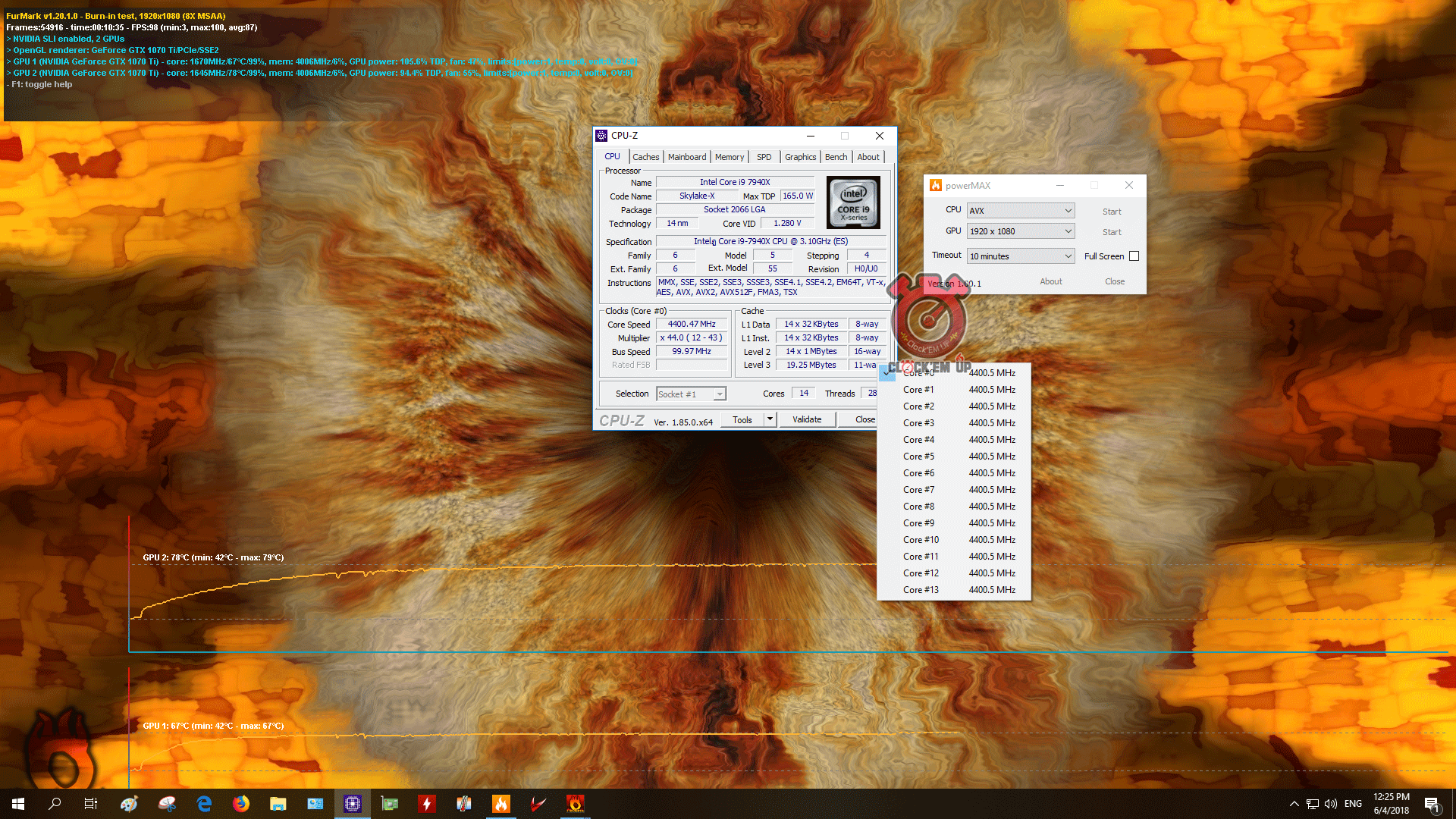The height and width of the screenshot is (819, 1456).
Task: Open File Explorer from the taskbar
Action: [278, 804]
